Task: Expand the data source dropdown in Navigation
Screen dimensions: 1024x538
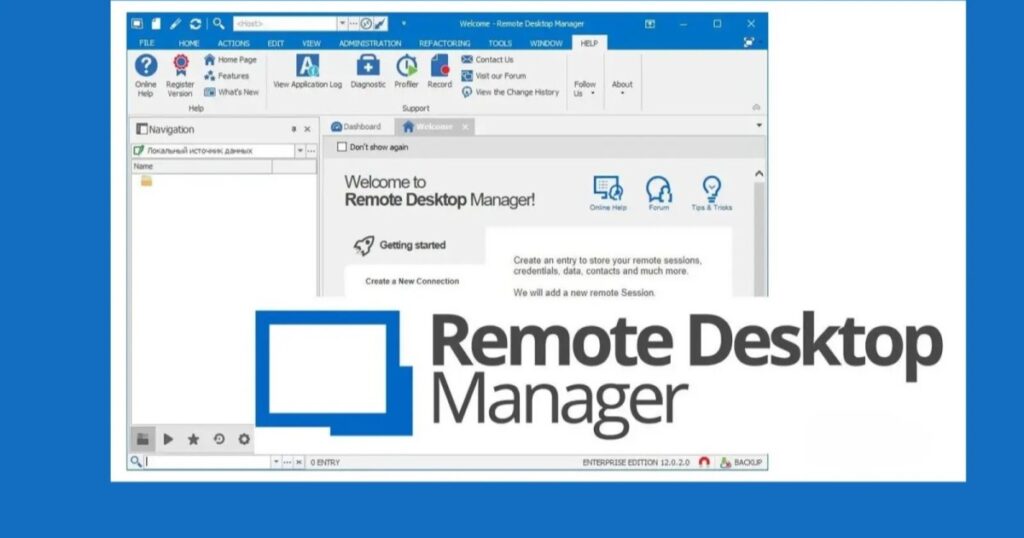Action: [x=299, y=151]
